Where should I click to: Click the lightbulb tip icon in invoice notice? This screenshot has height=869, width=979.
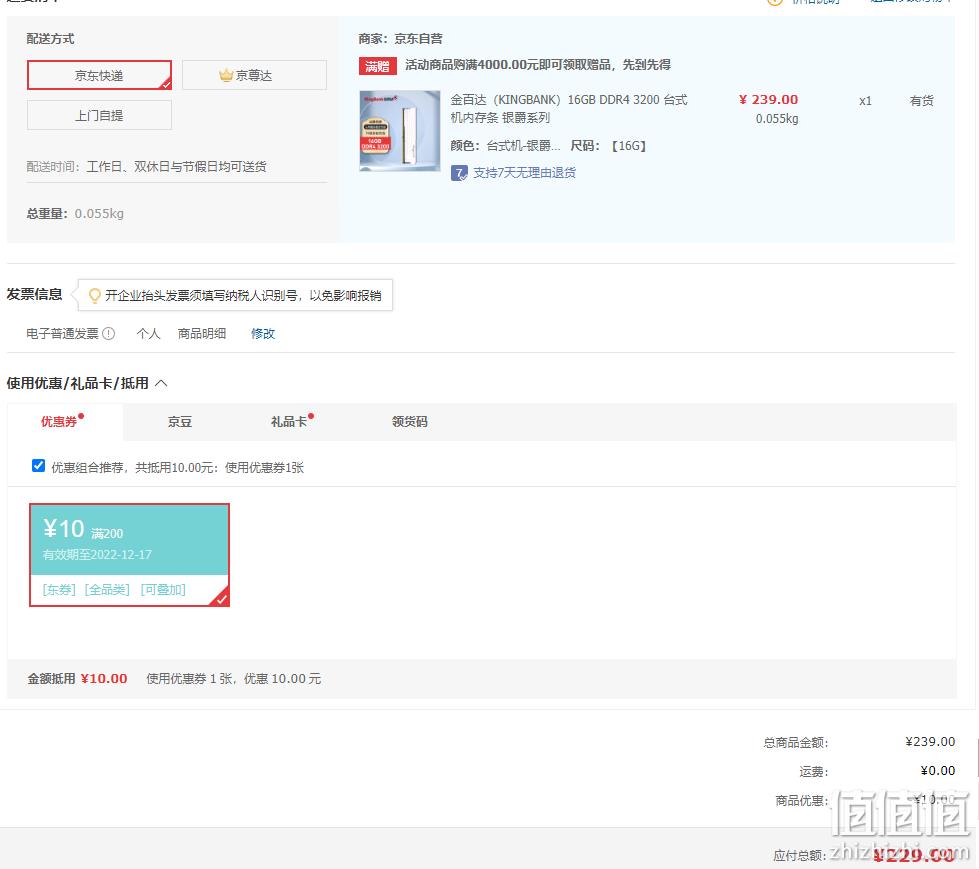[x=94, y=295]
